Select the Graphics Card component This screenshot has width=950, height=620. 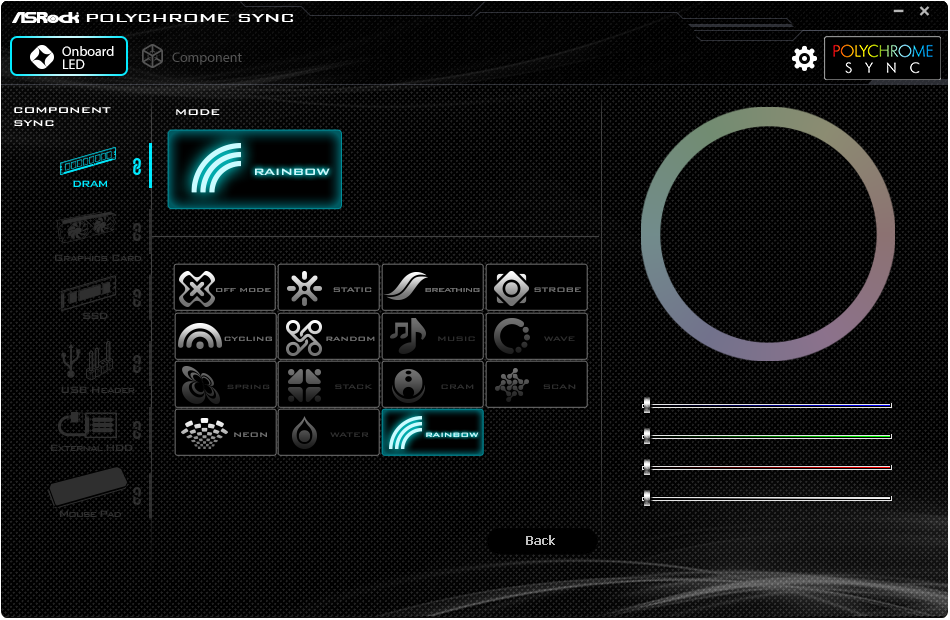pyautogui.click(x=97, y=238)
